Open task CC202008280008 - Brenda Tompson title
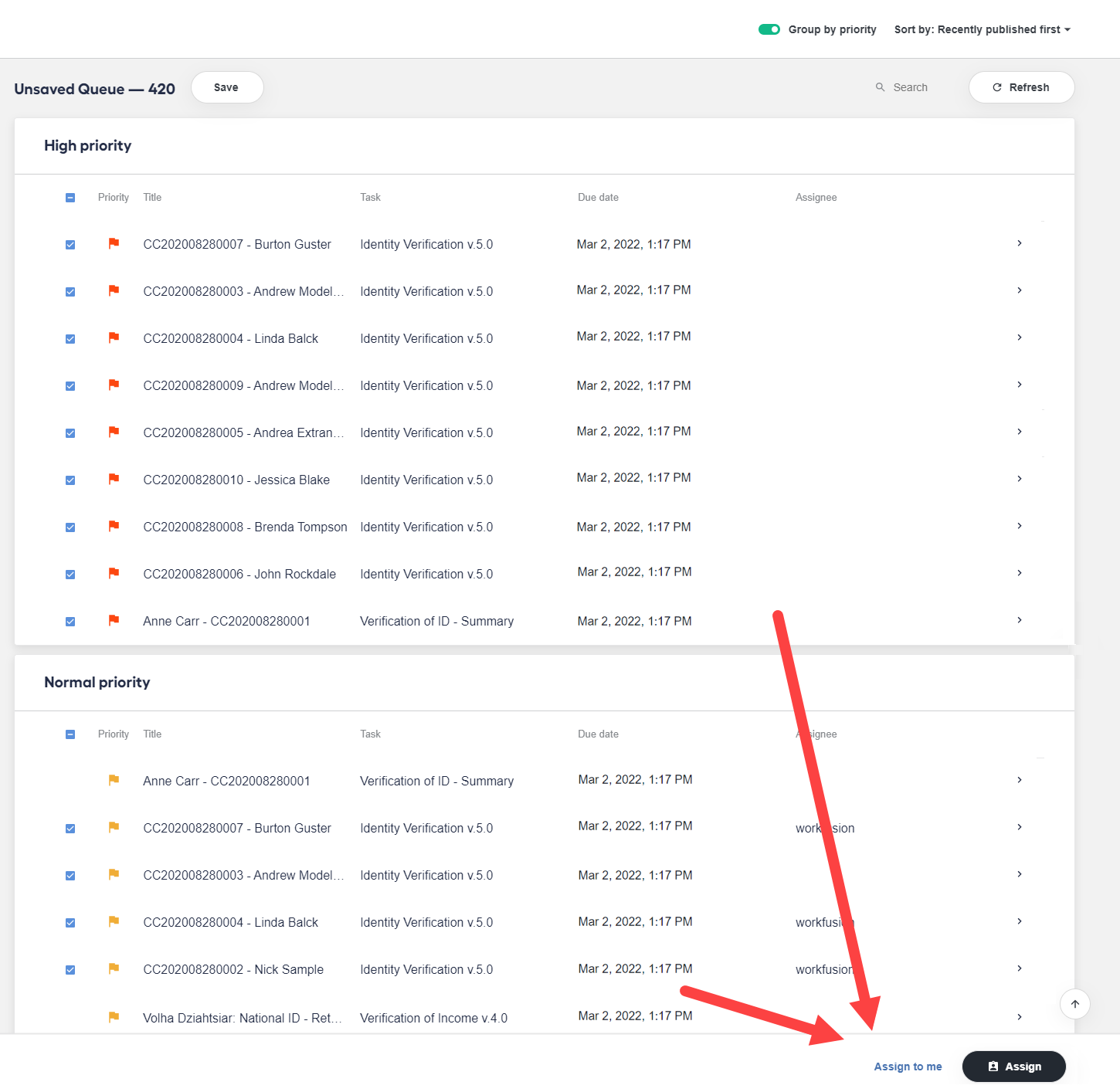Screen dimensions: 1120x1092 (245, 527)
